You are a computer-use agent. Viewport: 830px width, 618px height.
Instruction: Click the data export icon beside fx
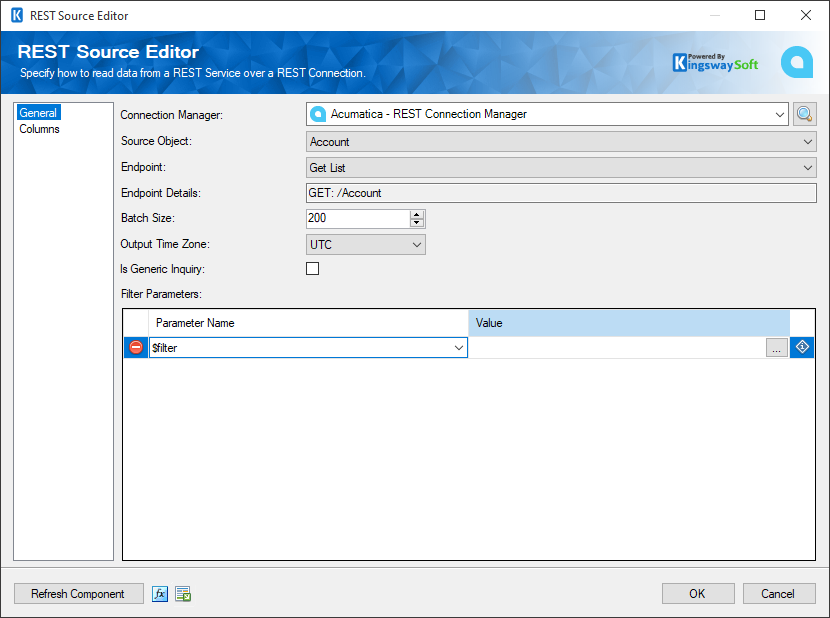tap(183, 593)
